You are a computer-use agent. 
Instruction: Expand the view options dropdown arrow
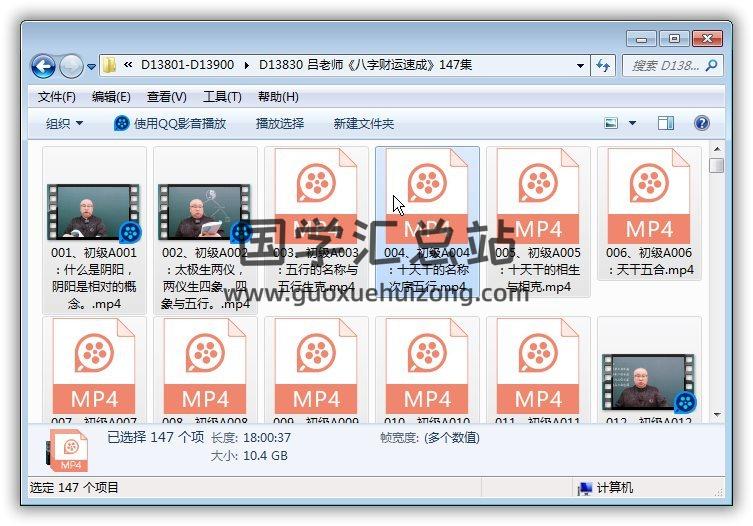pyautogui.click(x=632, y=123)
